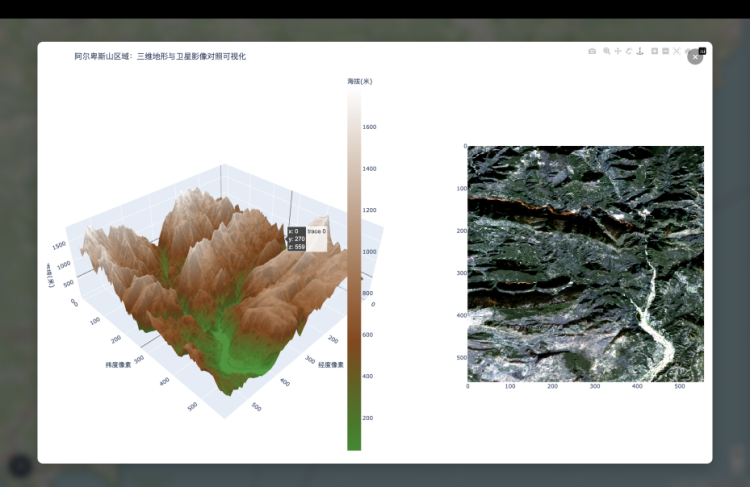The width and height of the screenshot is (750, 487).
Task: Click the hover tooltip showing z: 559
Action: [296, 239]
